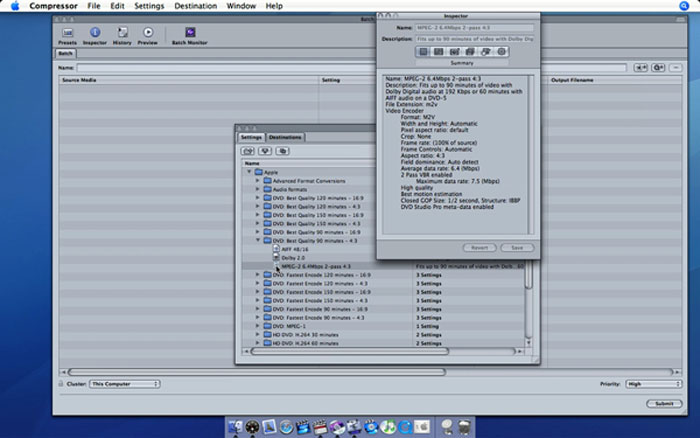
Task: Expand HD DVD: H.264 30 minutes folder
Action: 258,334
